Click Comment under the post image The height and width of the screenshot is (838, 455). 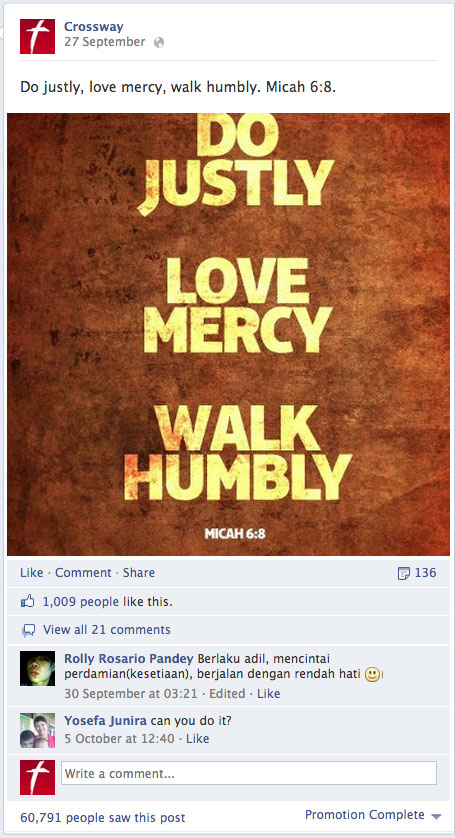(83, 572)
